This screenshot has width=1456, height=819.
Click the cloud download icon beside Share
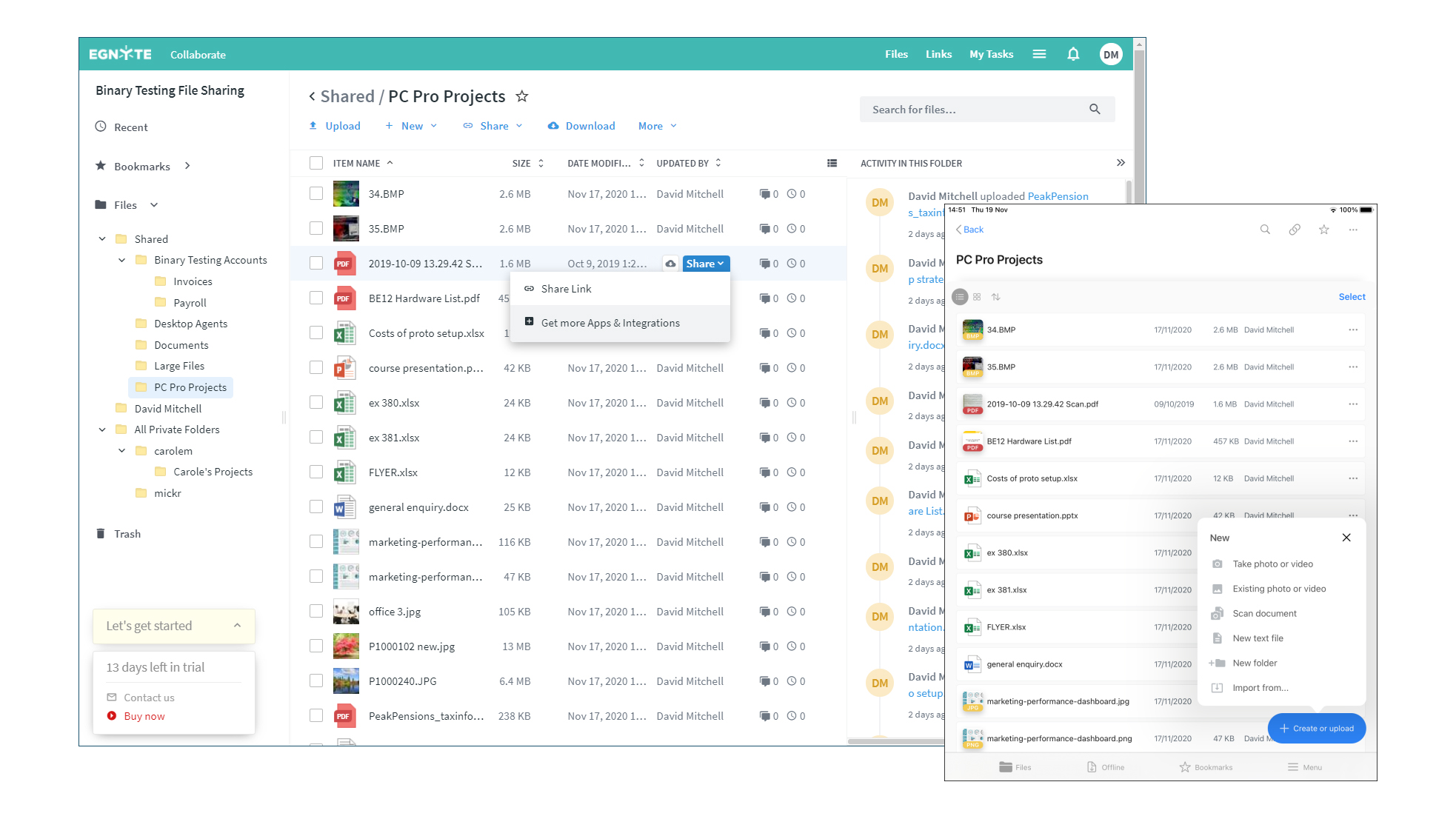point(670,264)
